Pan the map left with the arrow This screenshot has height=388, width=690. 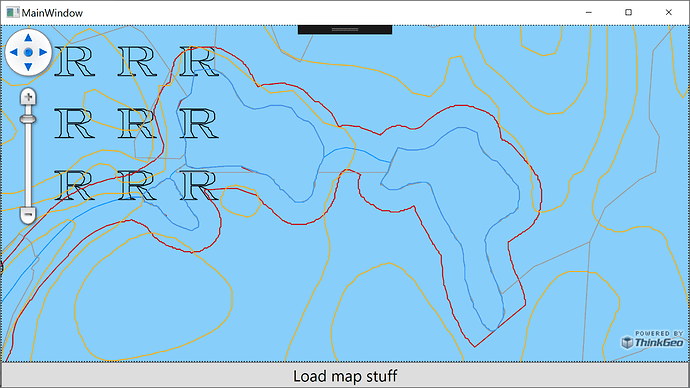click(14, 52)
